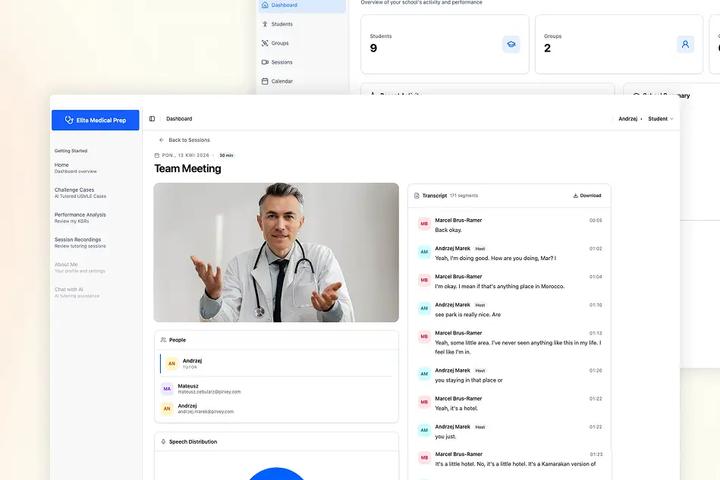Open the Student role dropdown

pyautogui.click(x=661, y=119)
